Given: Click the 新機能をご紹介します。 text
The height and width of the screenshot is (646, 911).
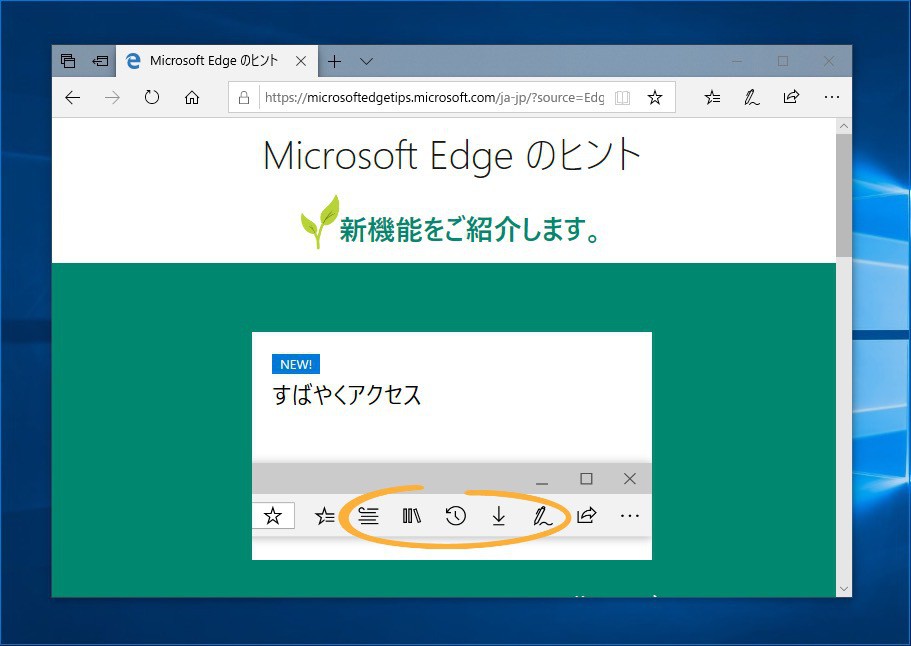Looking at the screenshot, I should (470, 229).
